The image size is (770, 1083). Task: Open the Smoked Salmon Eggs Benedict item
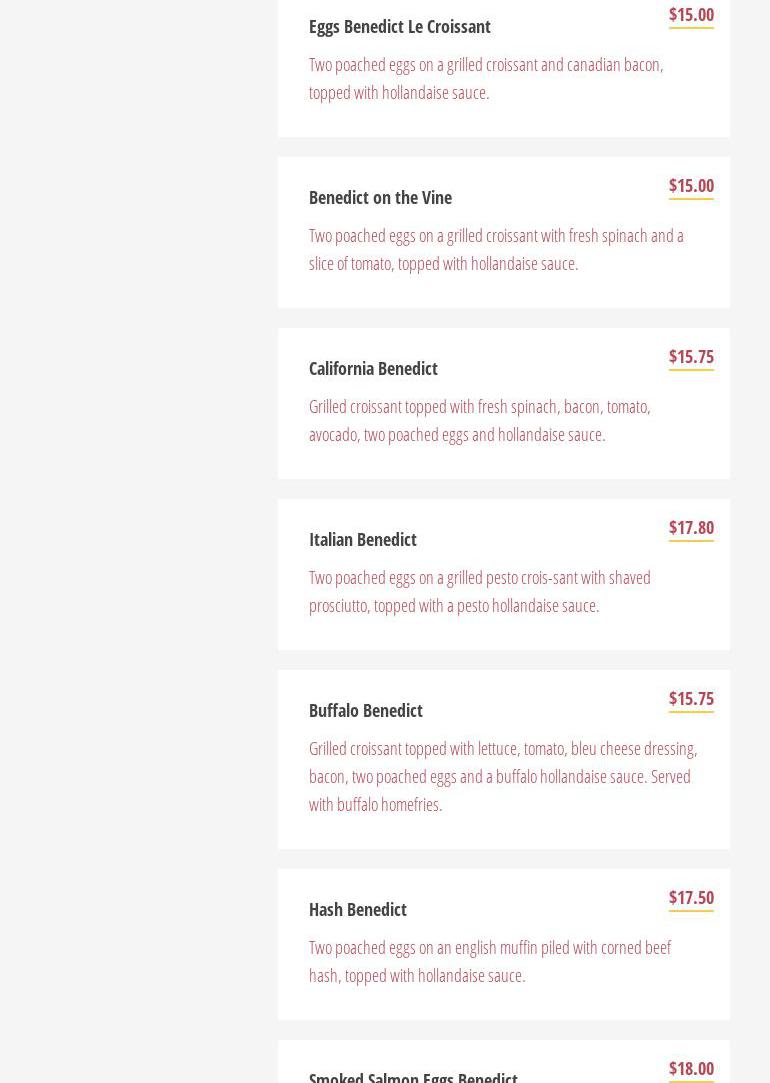(x=413, y=1076)
